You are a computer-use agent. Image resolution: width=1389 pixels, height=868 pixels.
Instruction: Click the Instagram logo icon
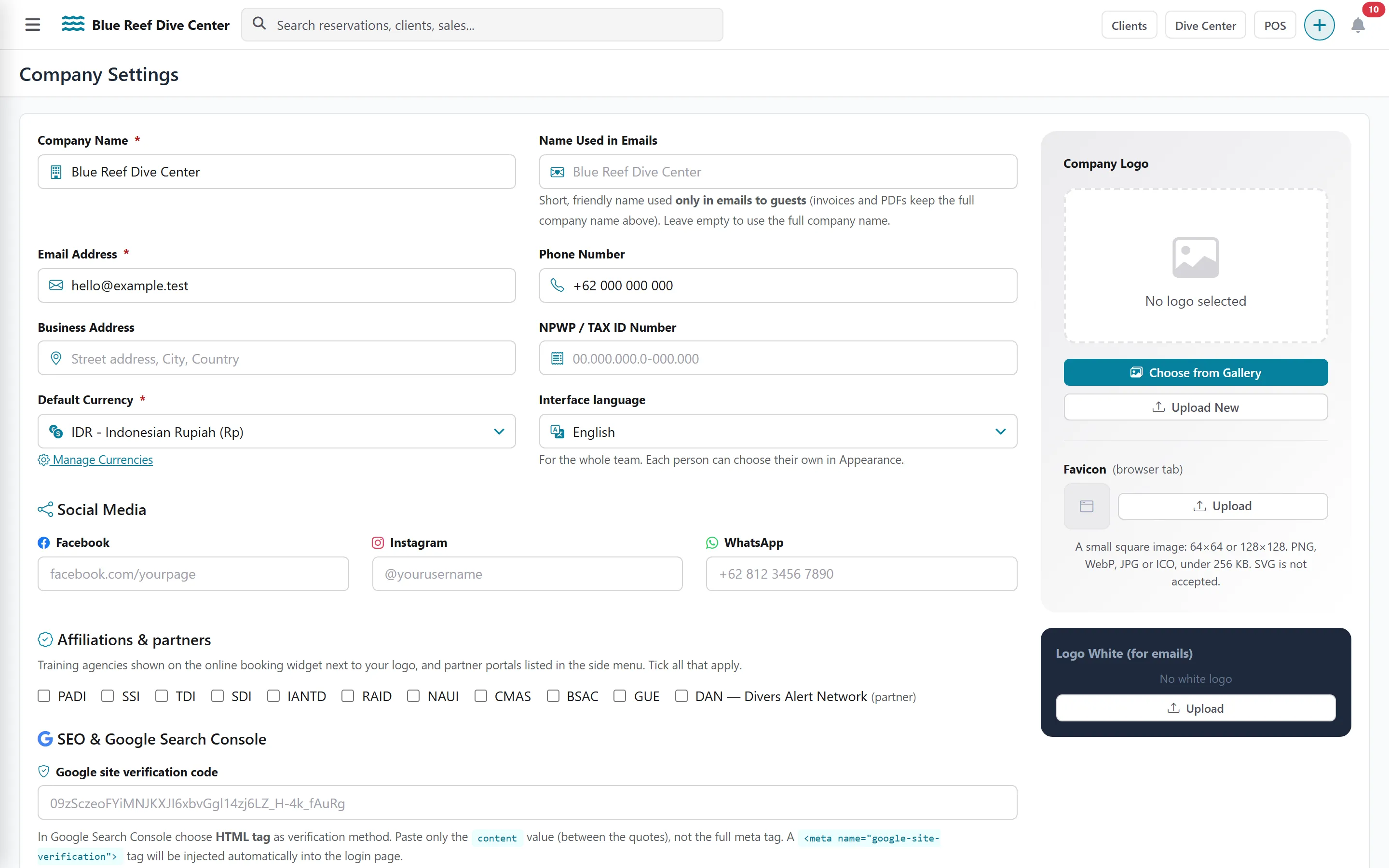[378, 542]
